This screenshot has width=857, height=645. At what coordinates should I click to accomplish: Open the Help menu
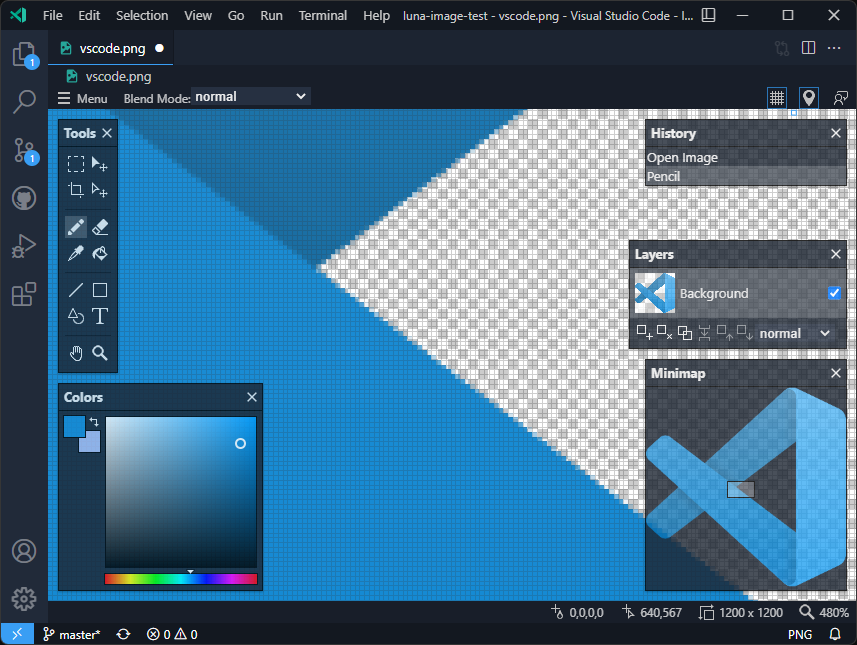tap(376, 15)
